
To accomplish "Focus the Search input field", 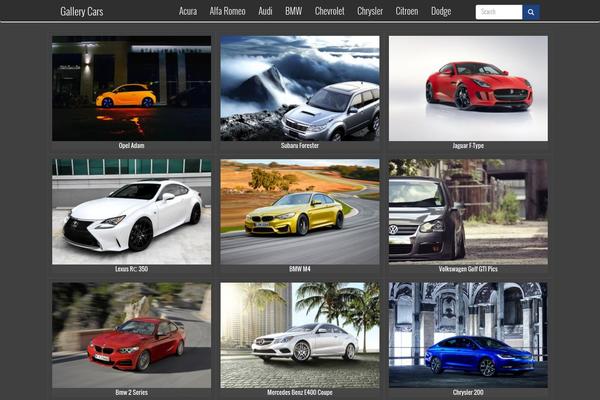I will 499,12.
